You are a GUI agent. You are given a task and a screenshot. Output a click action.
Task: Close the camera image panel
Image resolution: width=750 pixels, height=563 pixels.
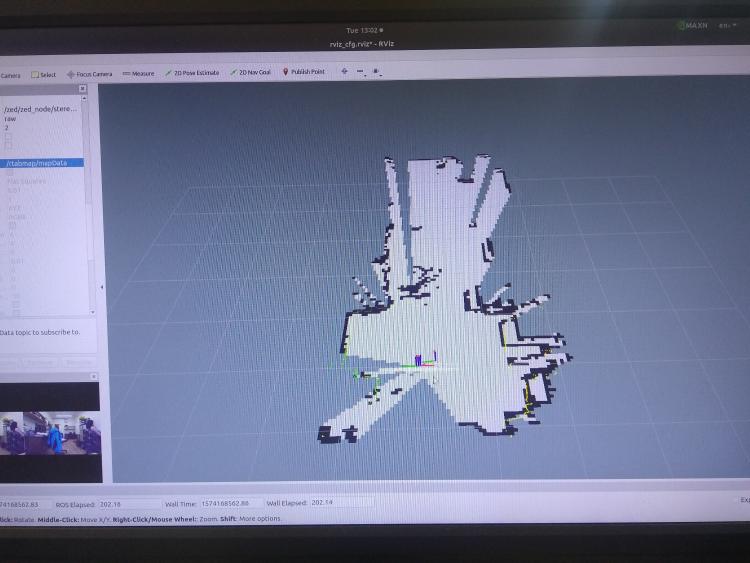pos(96,377)
